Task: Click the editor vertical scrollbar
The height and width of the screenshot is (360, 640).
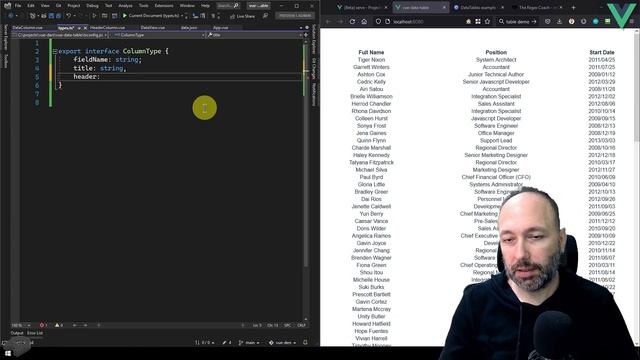Action: (306, 180)
